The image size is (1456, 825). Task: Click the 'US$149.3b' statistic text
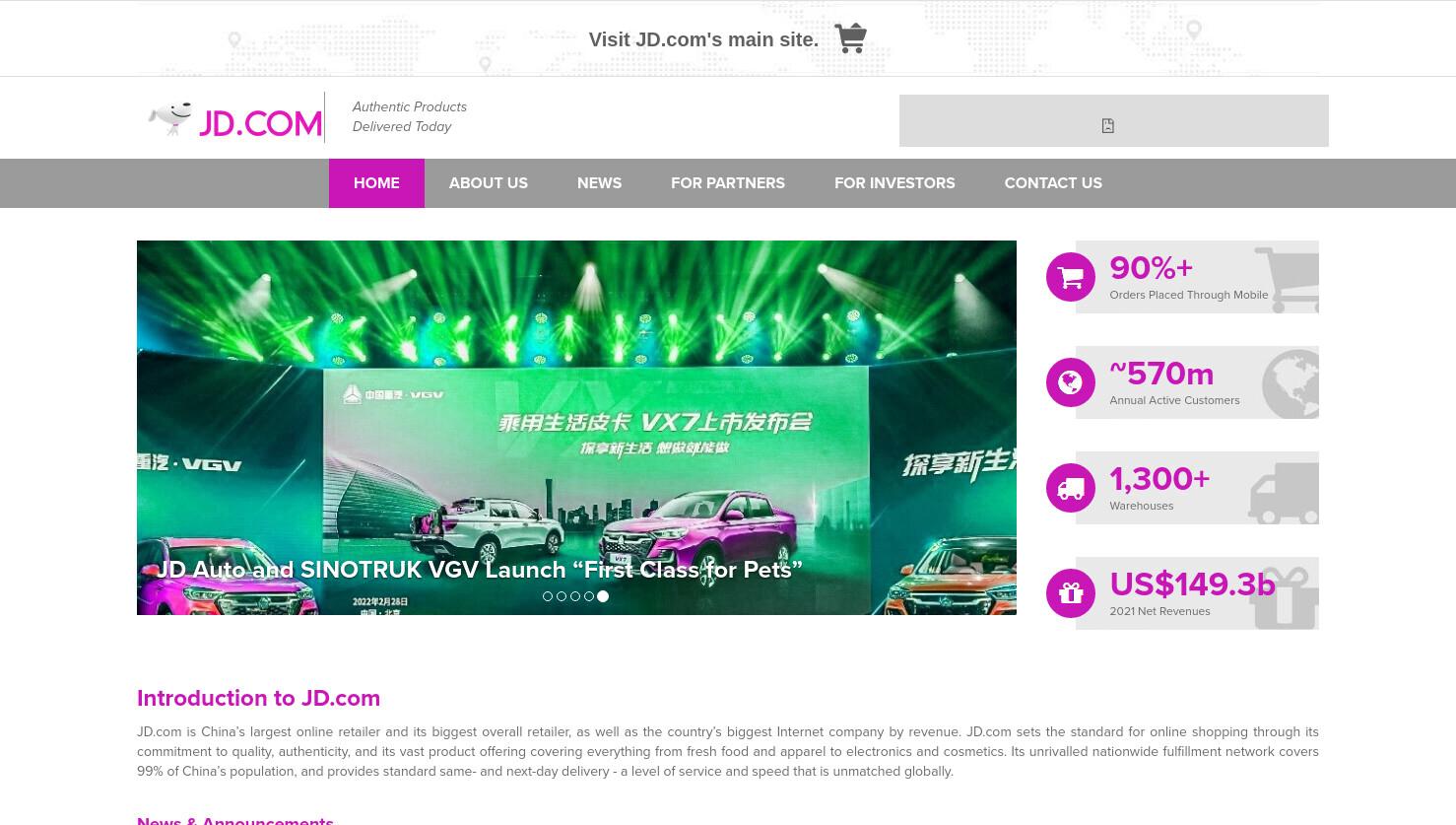[1192, 584]
